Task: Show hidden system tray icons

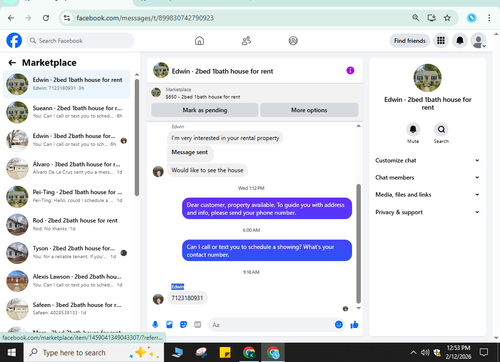Action: point(413,352)
